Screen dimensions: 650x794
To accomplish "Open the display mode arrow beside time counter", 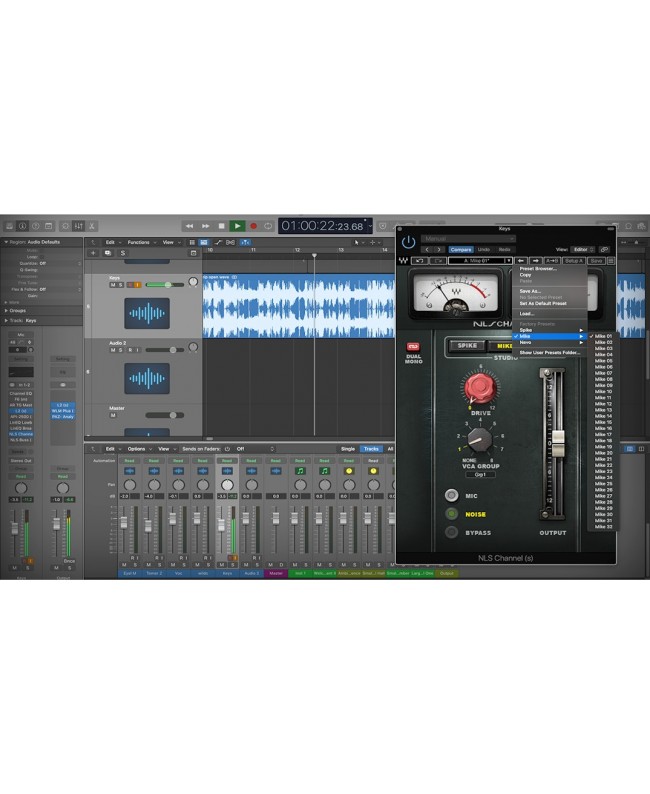I will tap(370, 226).
